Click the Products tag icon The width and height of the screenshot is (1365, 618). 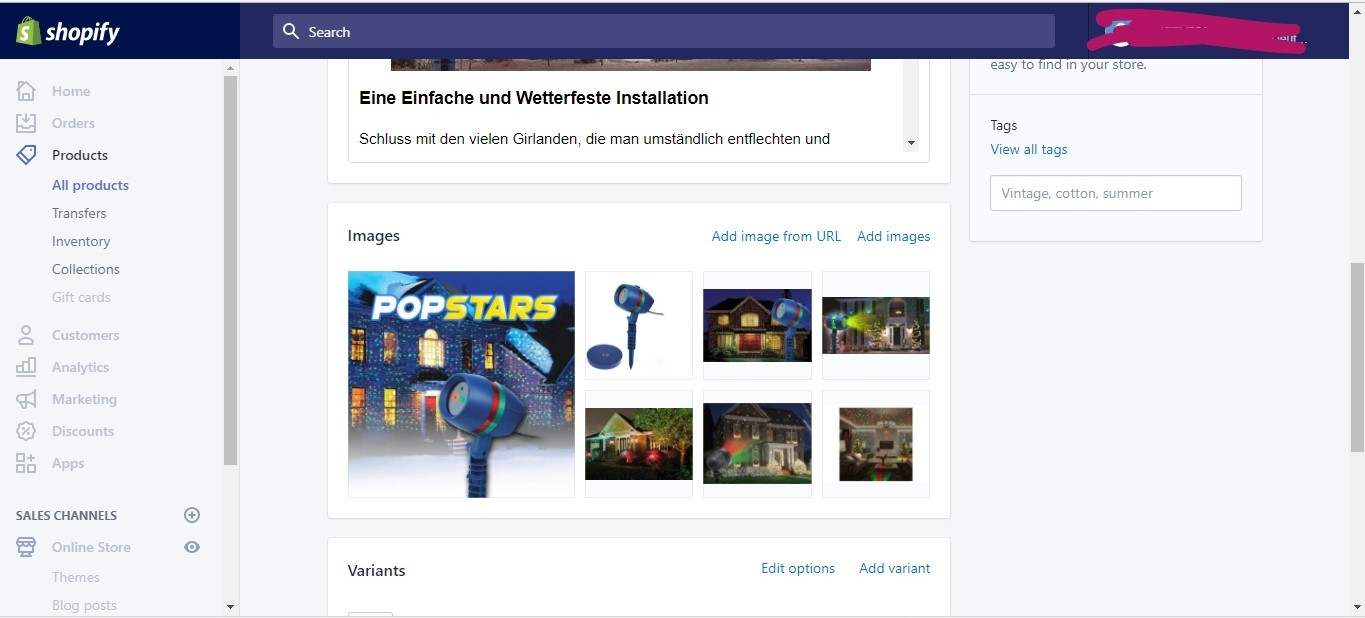[x=26, y=155]
